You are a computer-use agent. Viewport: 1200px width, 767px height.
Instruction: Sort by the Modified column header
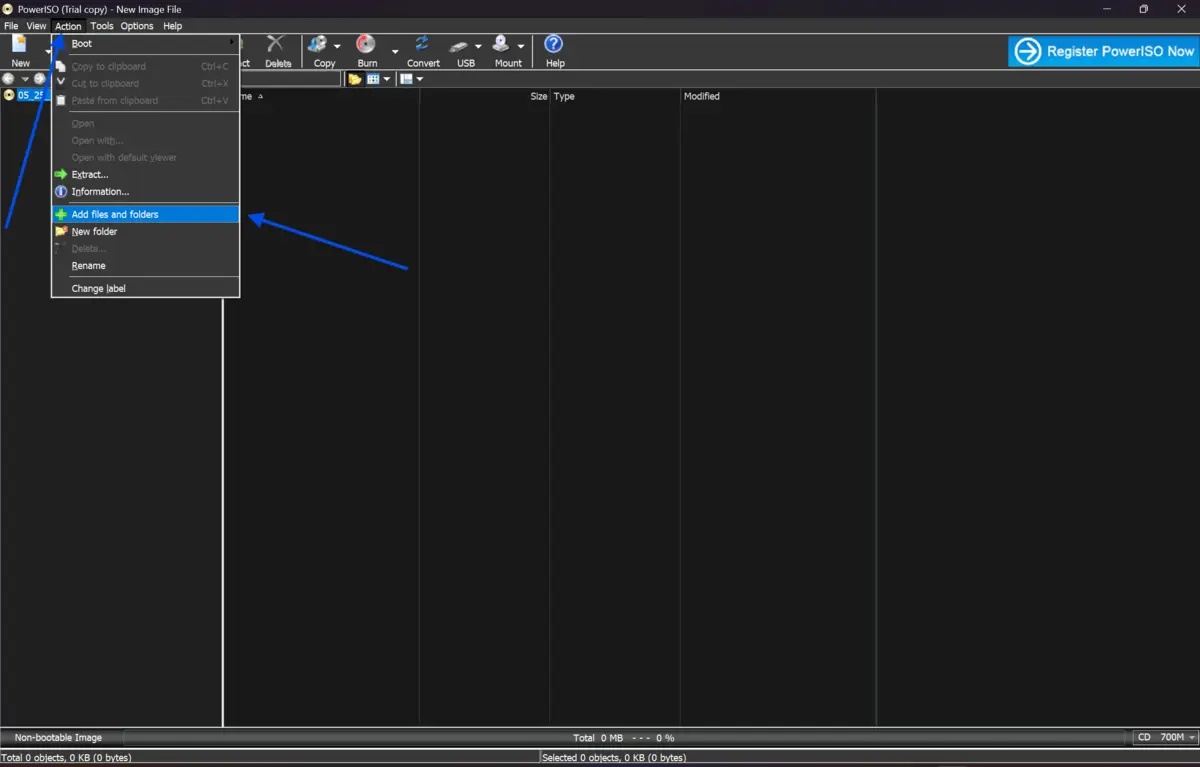[x=778, y=96]
